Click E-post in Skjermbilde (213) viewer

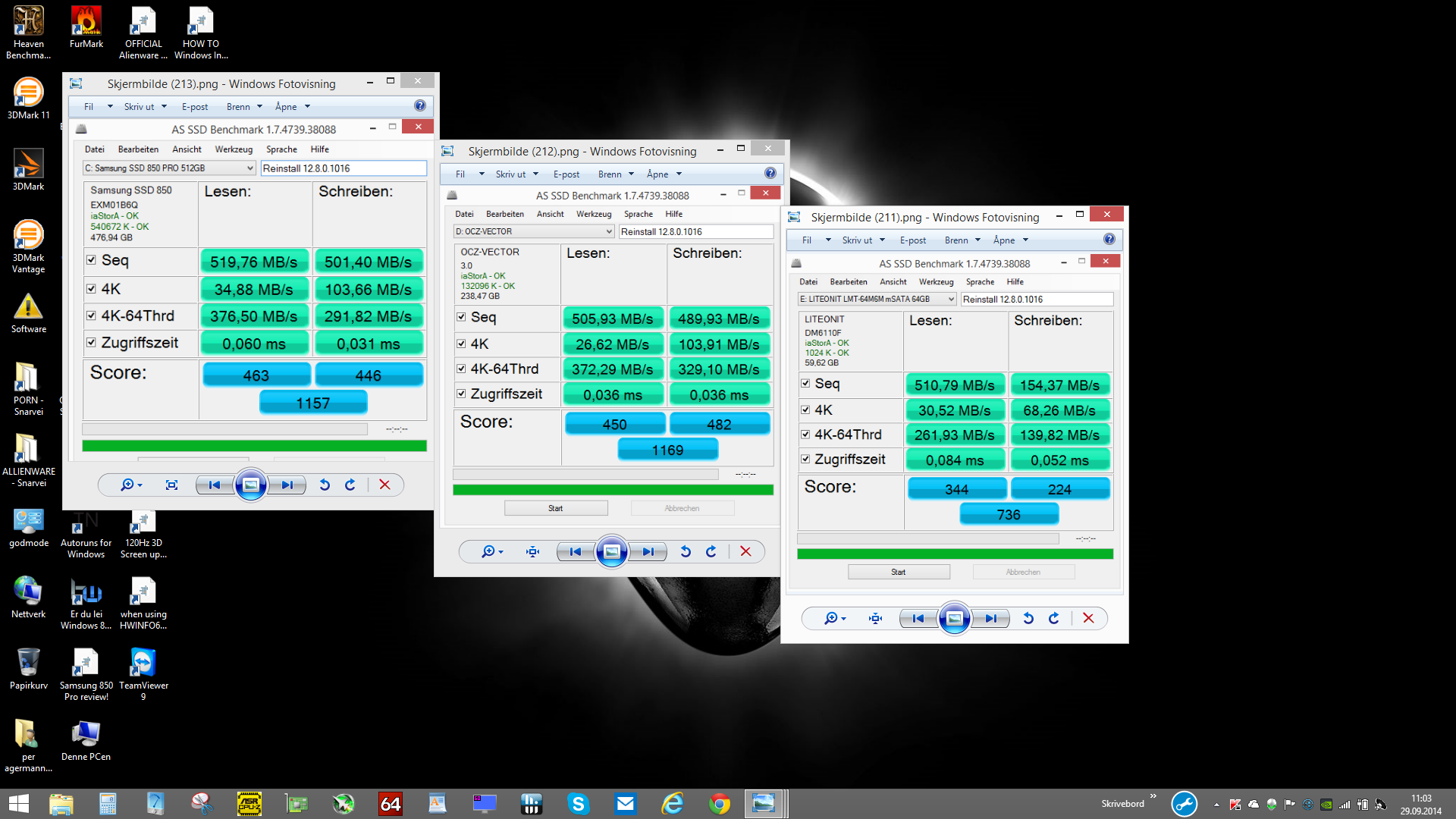click(x=195, y=107)
